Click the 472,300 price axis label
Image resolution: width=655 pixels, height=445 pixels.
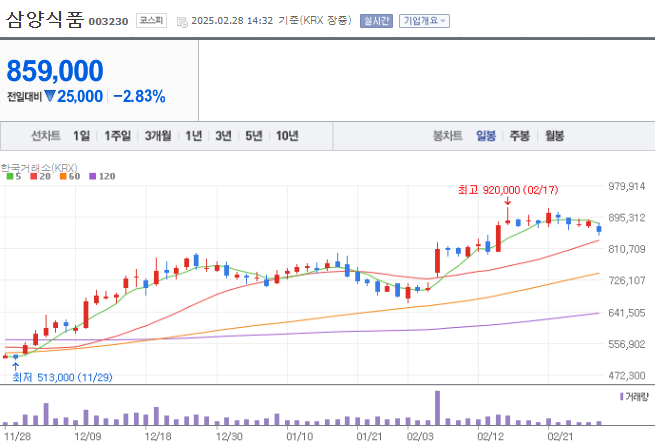tap(627, 376)
